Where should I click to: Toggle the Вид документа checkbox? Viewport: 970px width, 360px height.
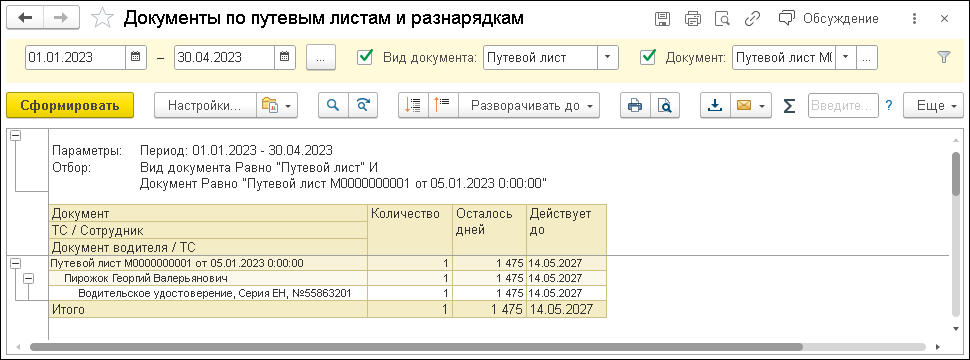(365, 57)
